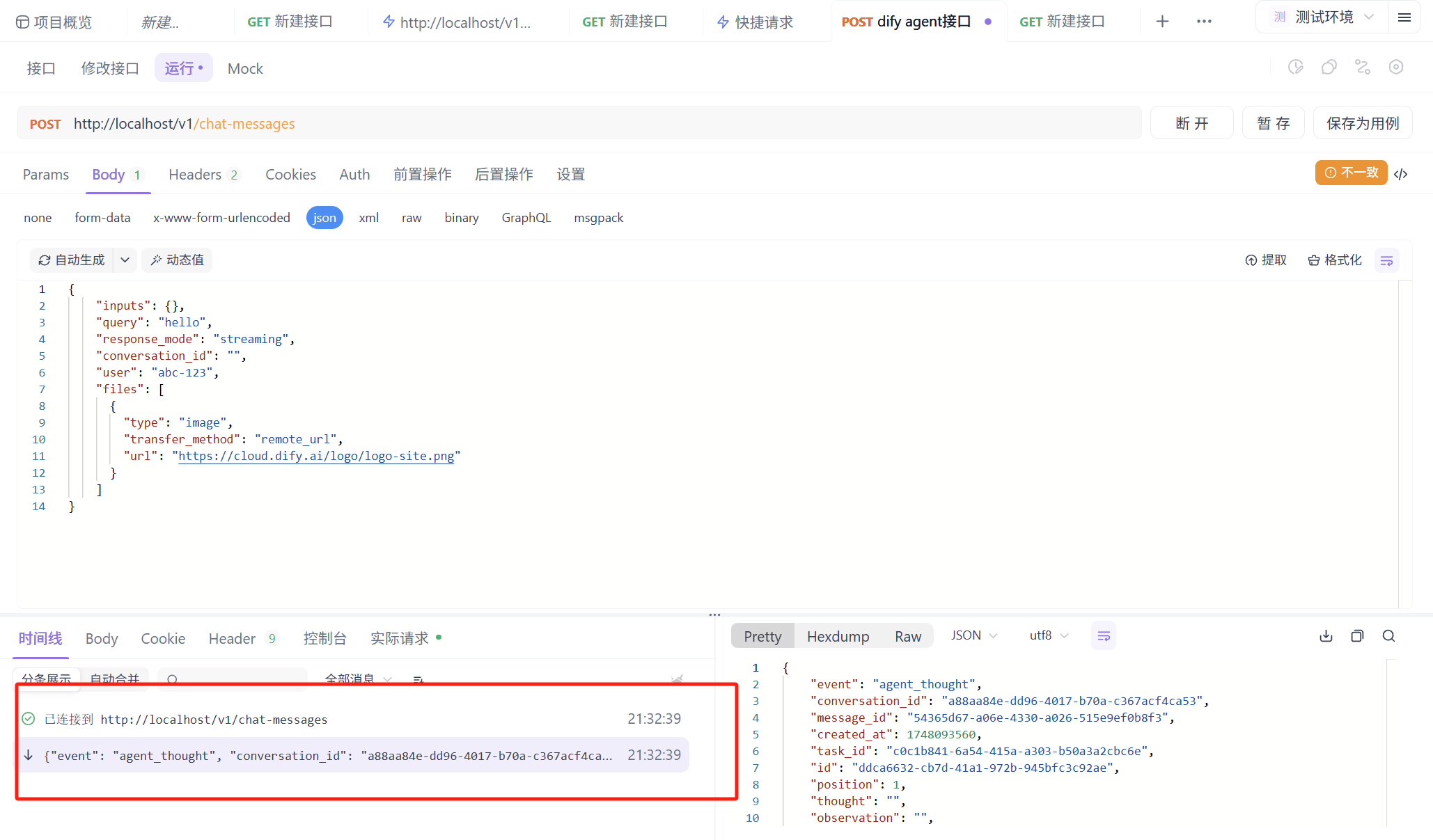Choose the none body type
The height and width of the screenshot is (840, 1433).
coord(38,218)
